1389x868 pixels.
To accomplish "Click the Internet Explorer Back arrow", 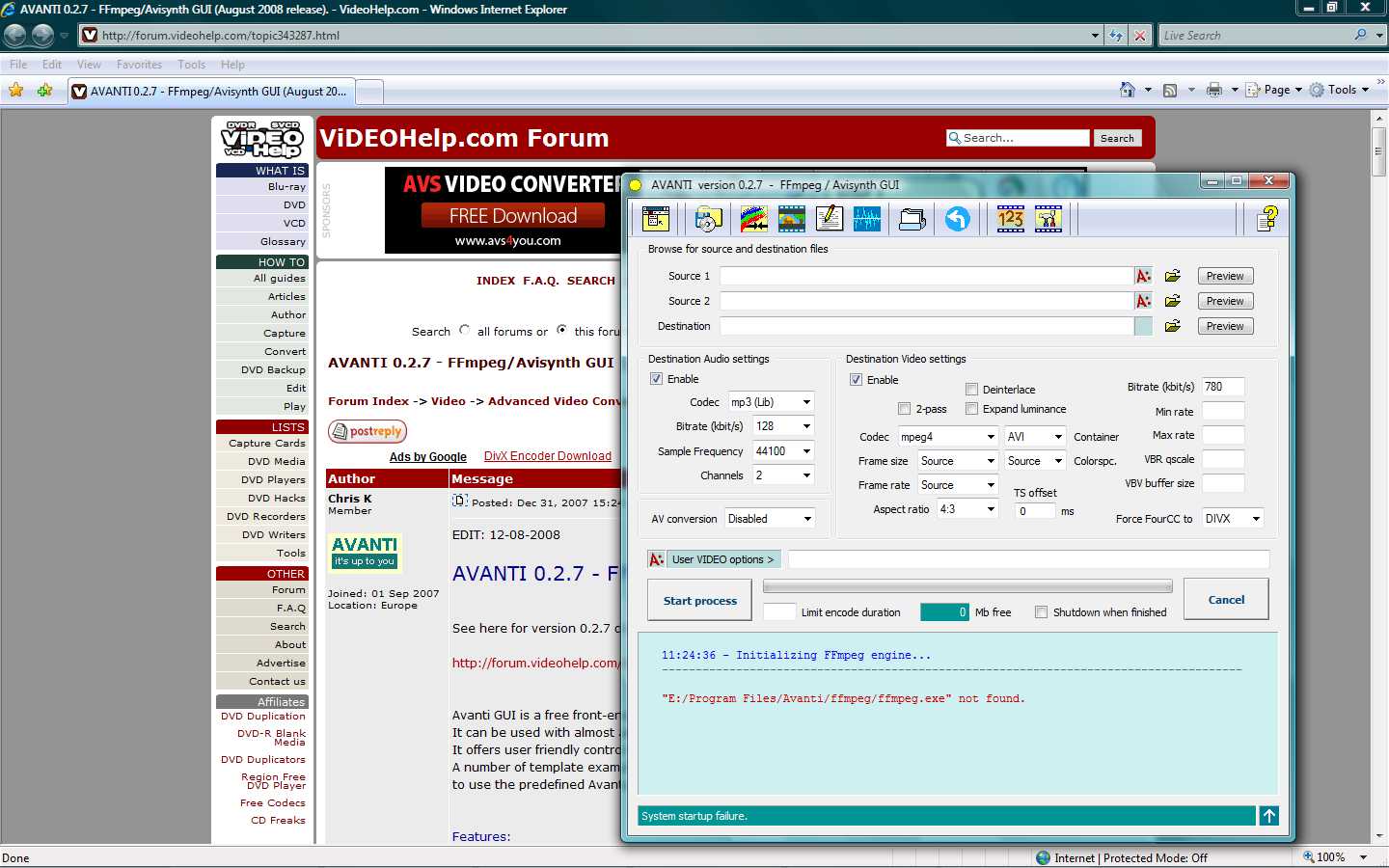I will pyautogui.click(x=15, y=36).
